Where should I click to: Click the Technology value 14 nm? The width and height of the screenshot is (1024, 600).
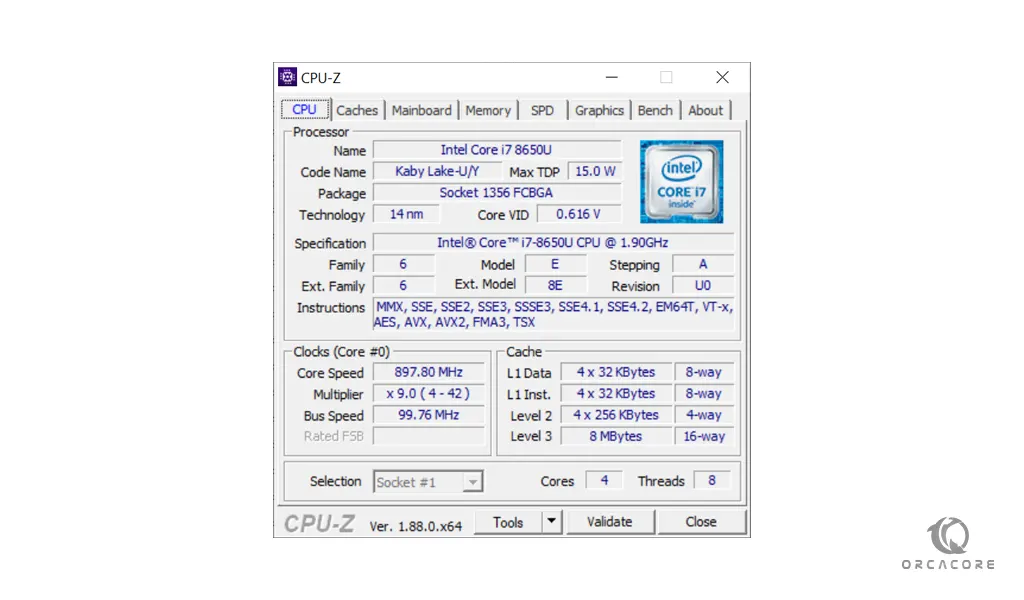[406, 214]
